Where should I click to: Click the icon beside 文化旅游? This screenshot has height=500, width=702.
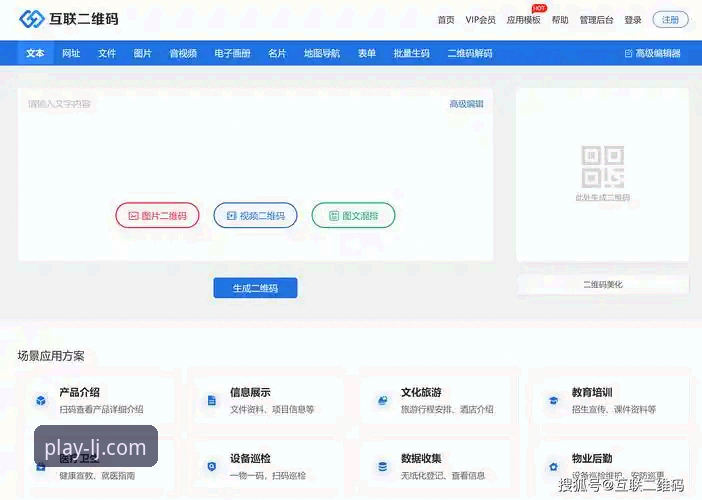(x=383, y=400)
